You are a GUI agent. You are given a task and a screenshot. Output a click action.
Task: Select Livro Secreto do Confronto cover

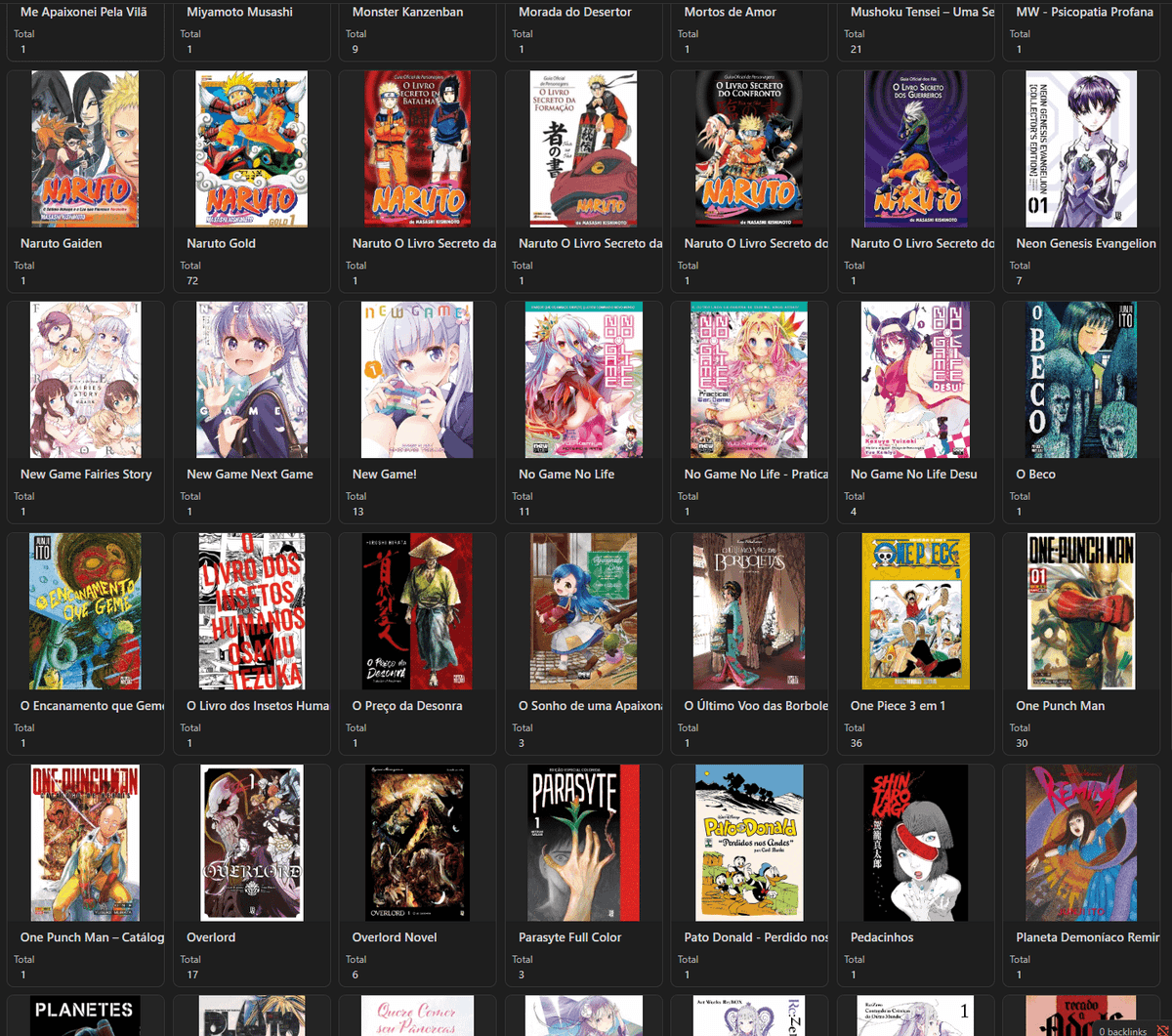pyautogui.click(x=749, y=148)
